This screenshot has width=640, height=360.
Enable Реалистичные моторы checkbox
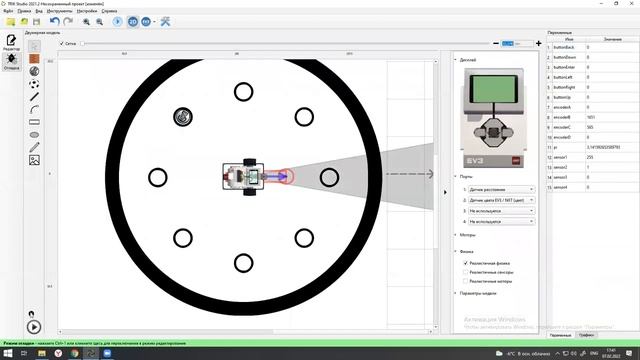[x=465, y=281]
